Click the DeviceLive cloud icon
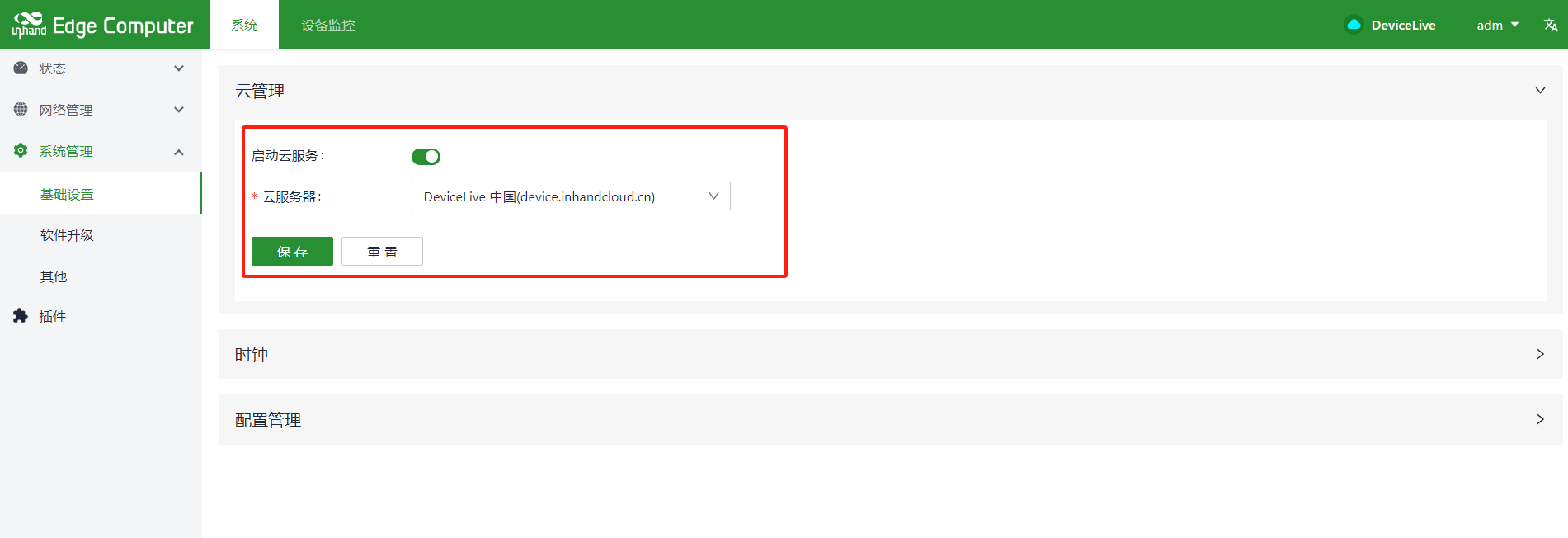This screenshot has height=538, width=1568. coord(1354,25)
